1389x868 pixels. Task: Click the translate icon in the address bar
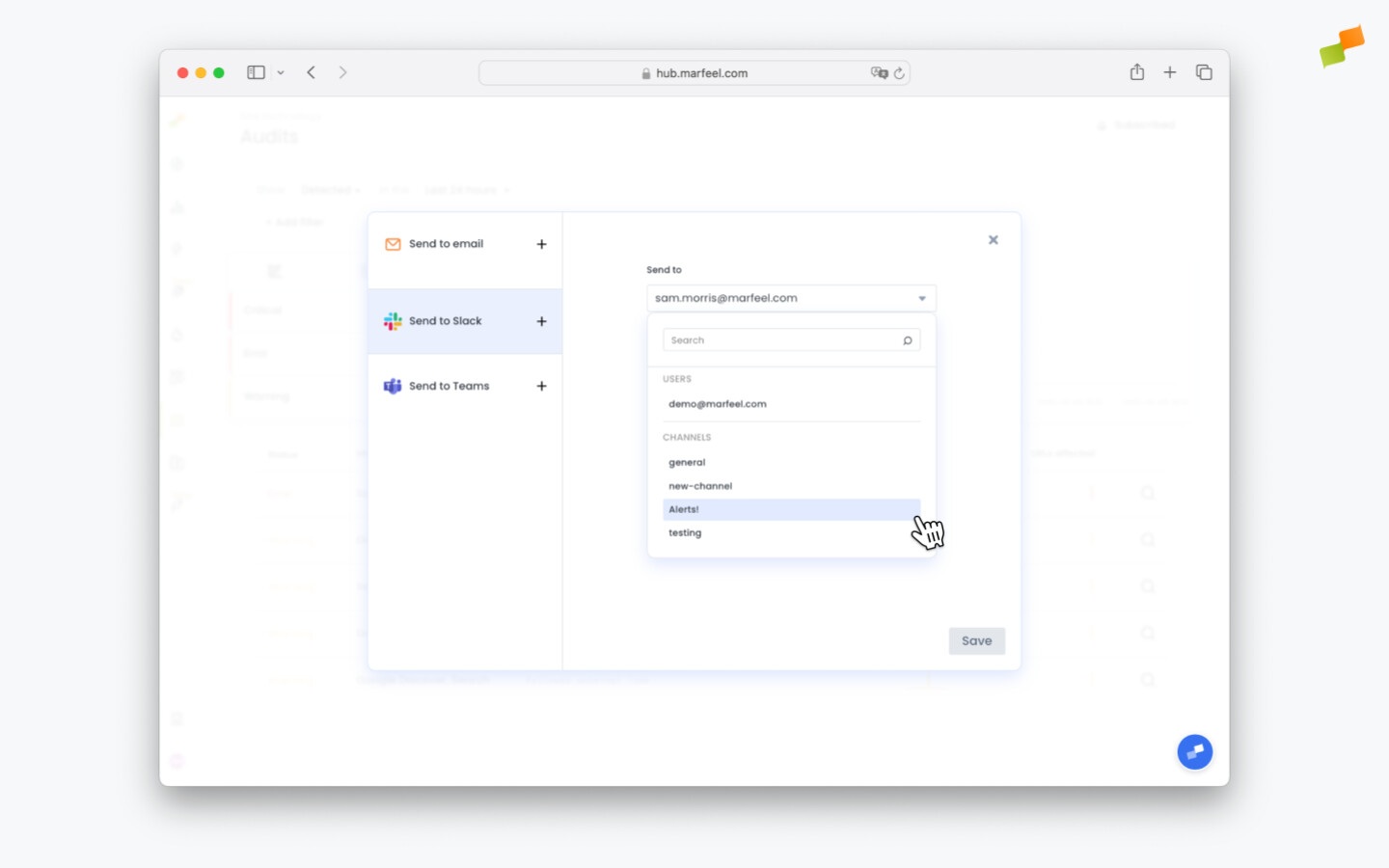click(x=880, y=72)
